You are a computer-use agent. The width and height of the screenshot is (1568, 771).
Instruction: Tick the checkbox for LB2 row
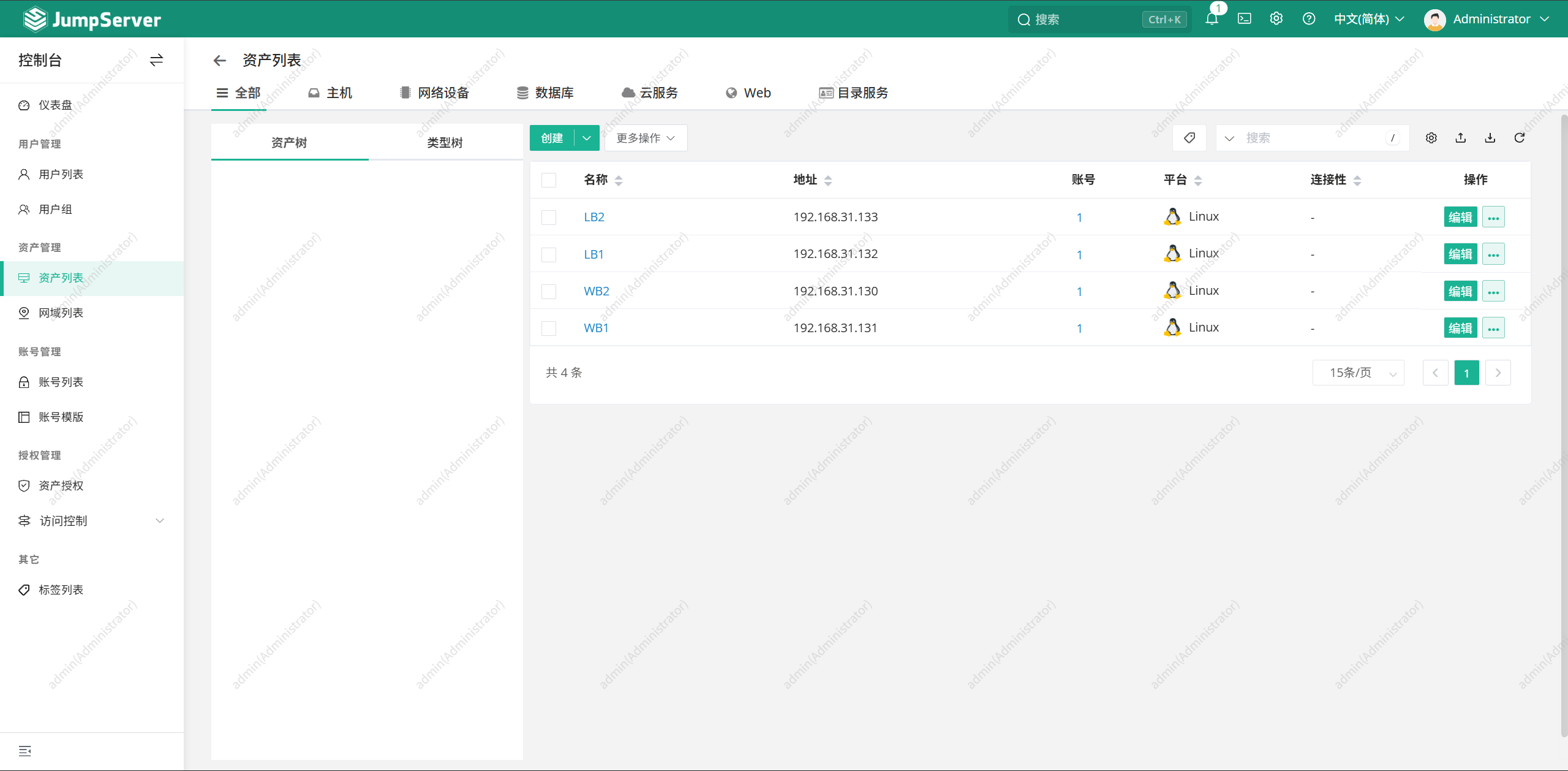[x=549, y=217]
